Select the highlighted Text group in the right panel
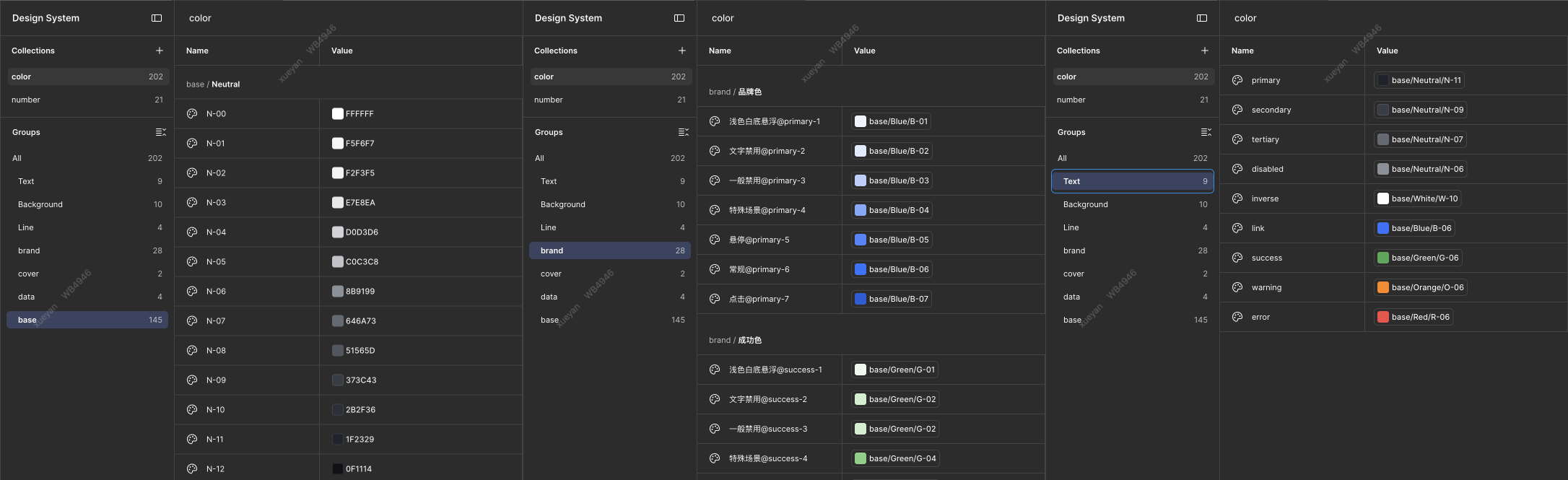 (x=1133, y=181)
